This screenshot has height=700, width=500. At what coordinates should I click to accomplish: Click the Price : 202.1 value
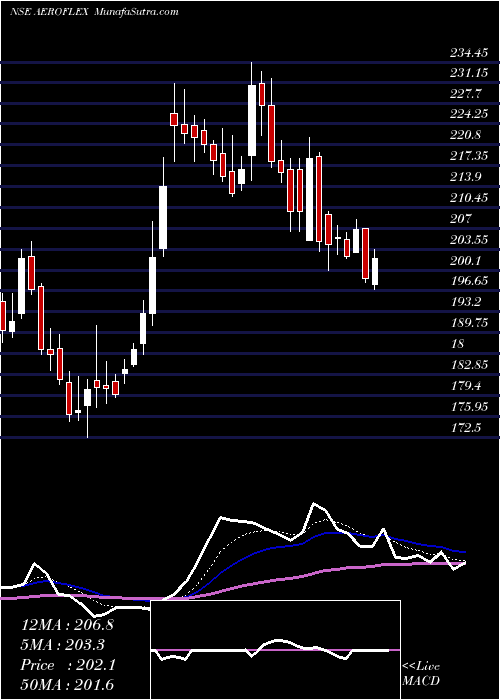coord(68,665)
